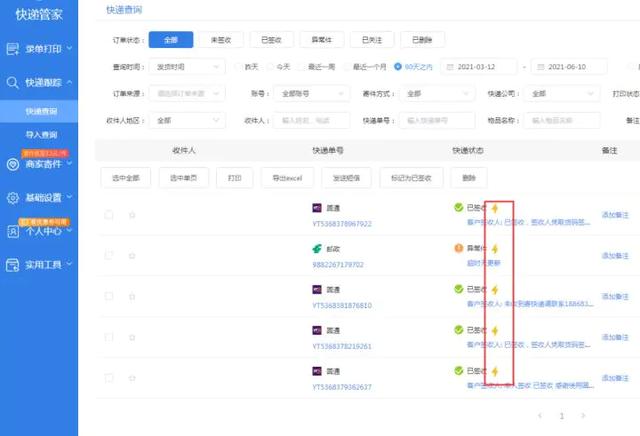Click calendar icon in 2021-06-10 date field
This screenshot has height=436, width=640.
pyautogui.click(x=540, y=67)
